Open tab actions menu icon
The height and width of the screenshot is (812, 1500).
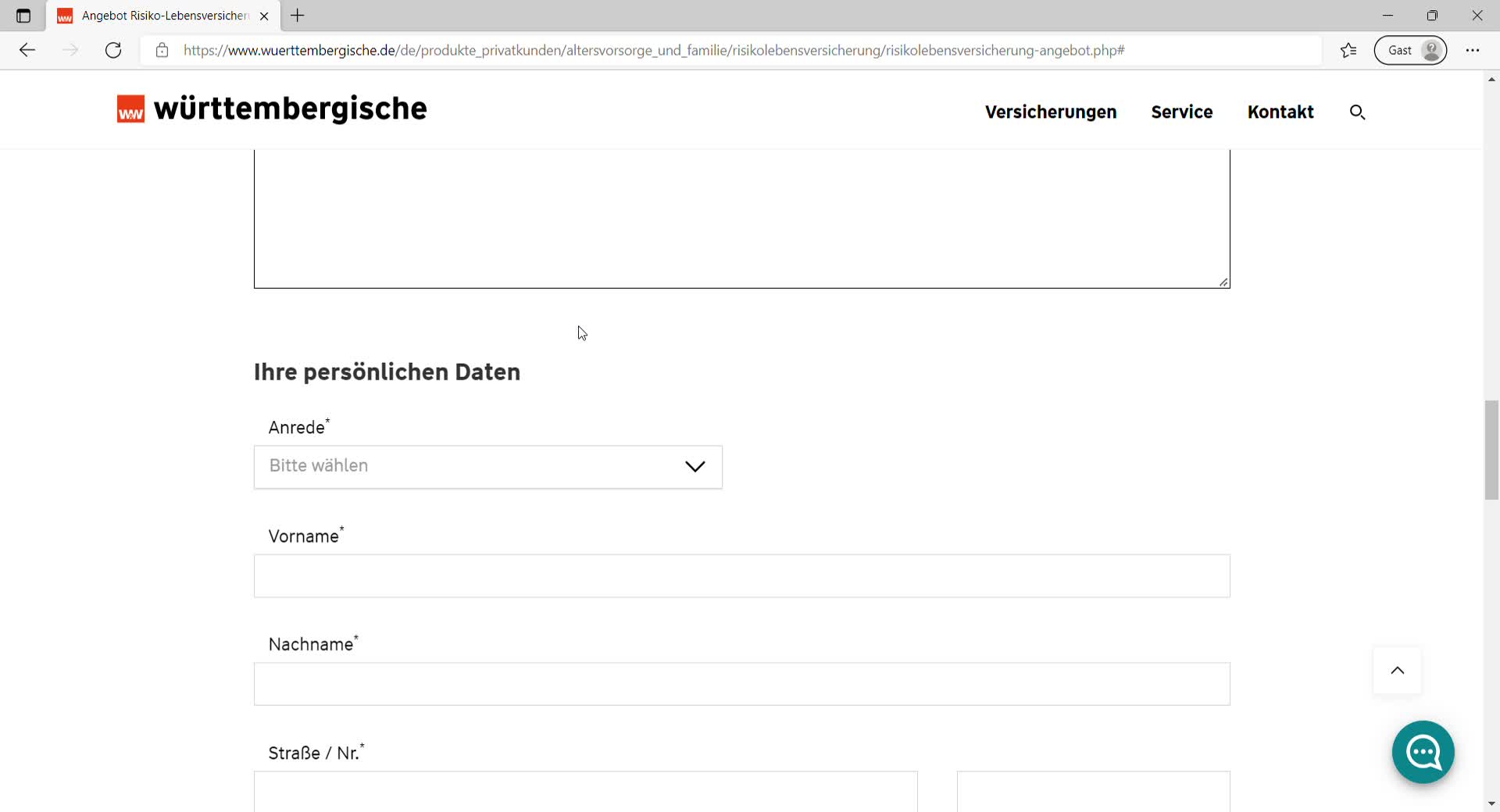pos(23,16)
